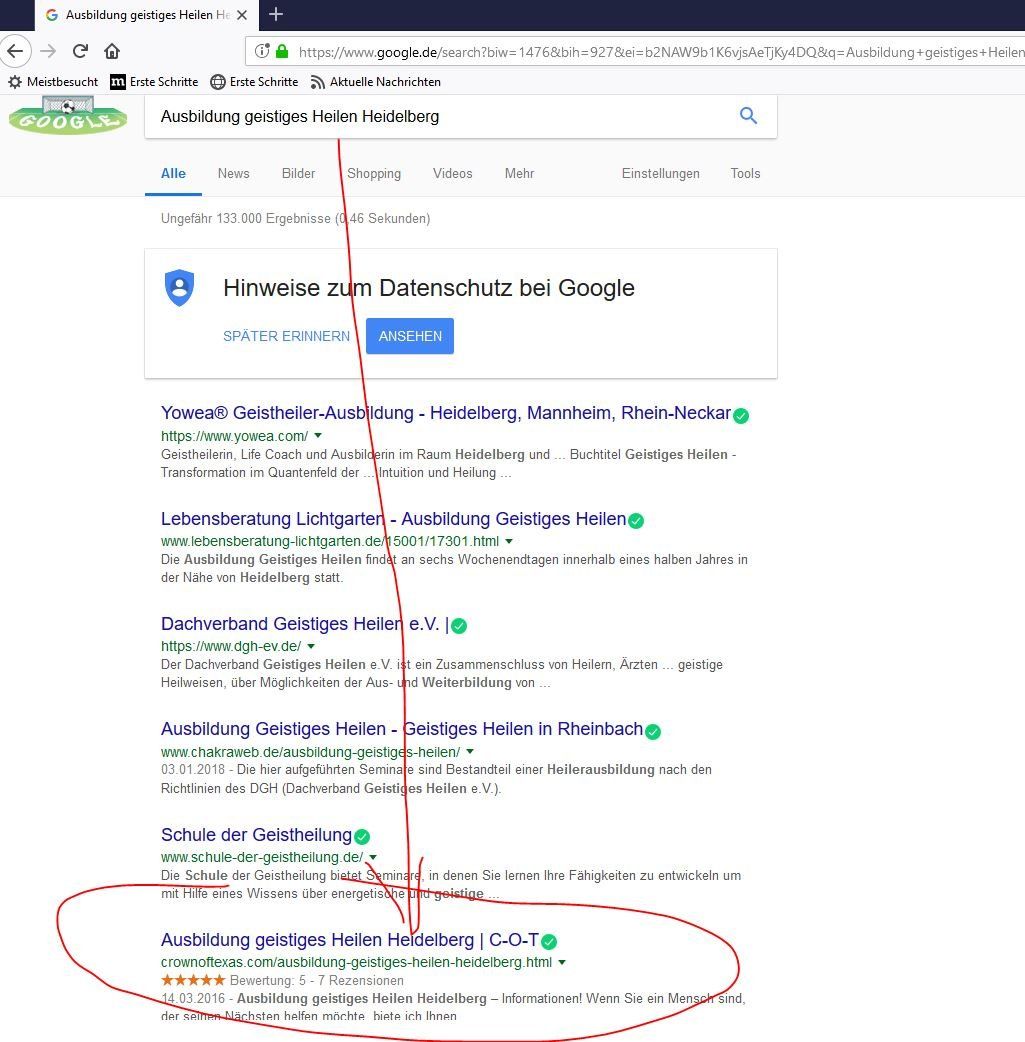Image resolution: width=1025 pixels, height=1042 pixels.
Task: Go to the Home page icon
Action: (x=112, y=51)
